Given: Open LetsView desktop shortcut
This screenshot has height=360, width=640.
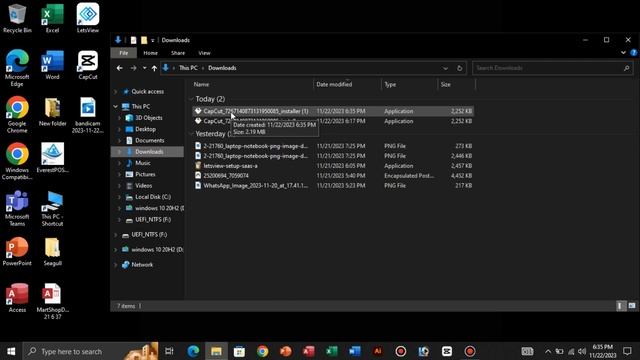Looking at the screenshot, I should pyautogui.click(x=88, y=18).
